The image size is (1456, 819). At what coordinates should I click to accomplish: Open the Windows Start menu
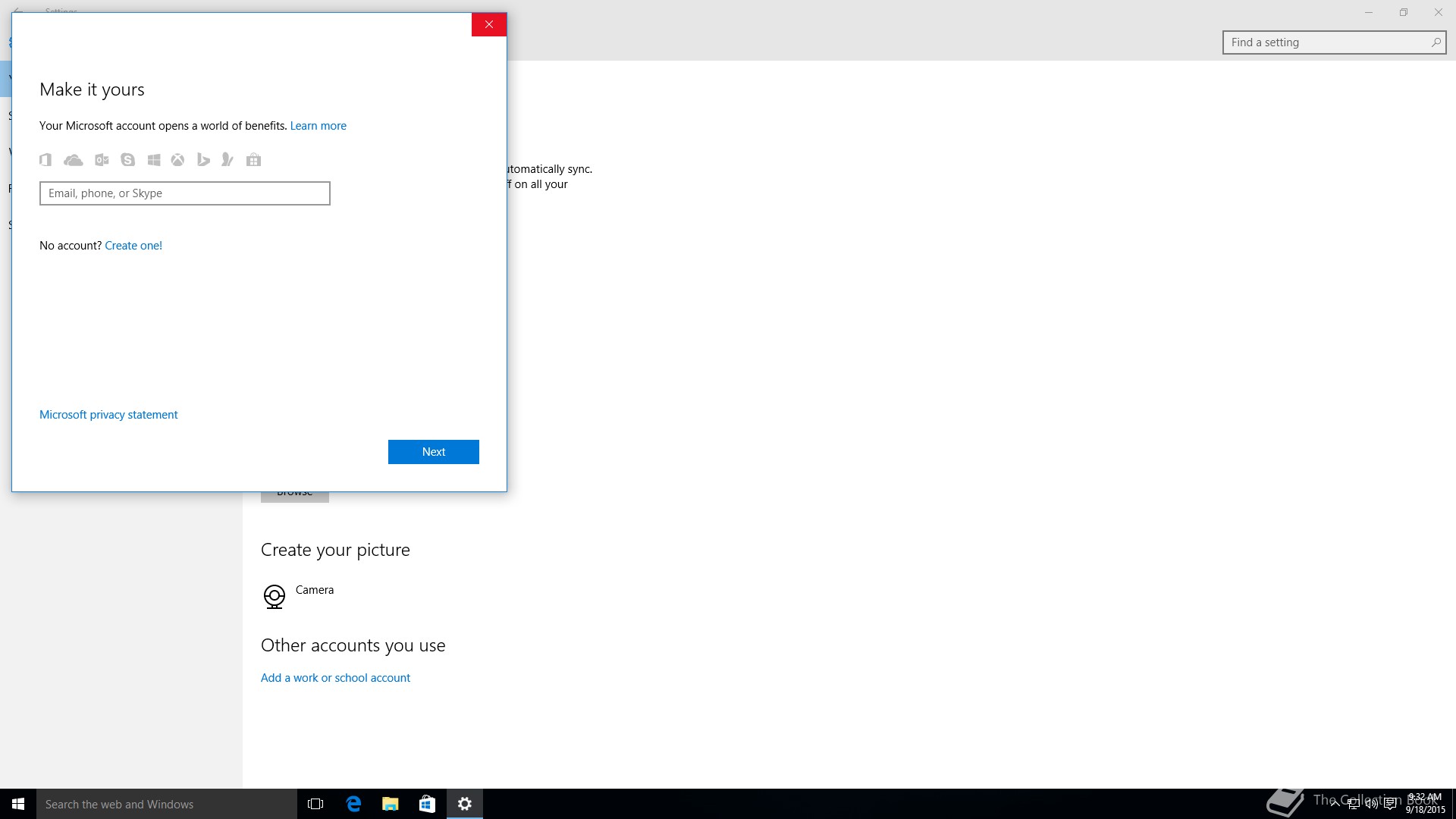tap(18, 804)
